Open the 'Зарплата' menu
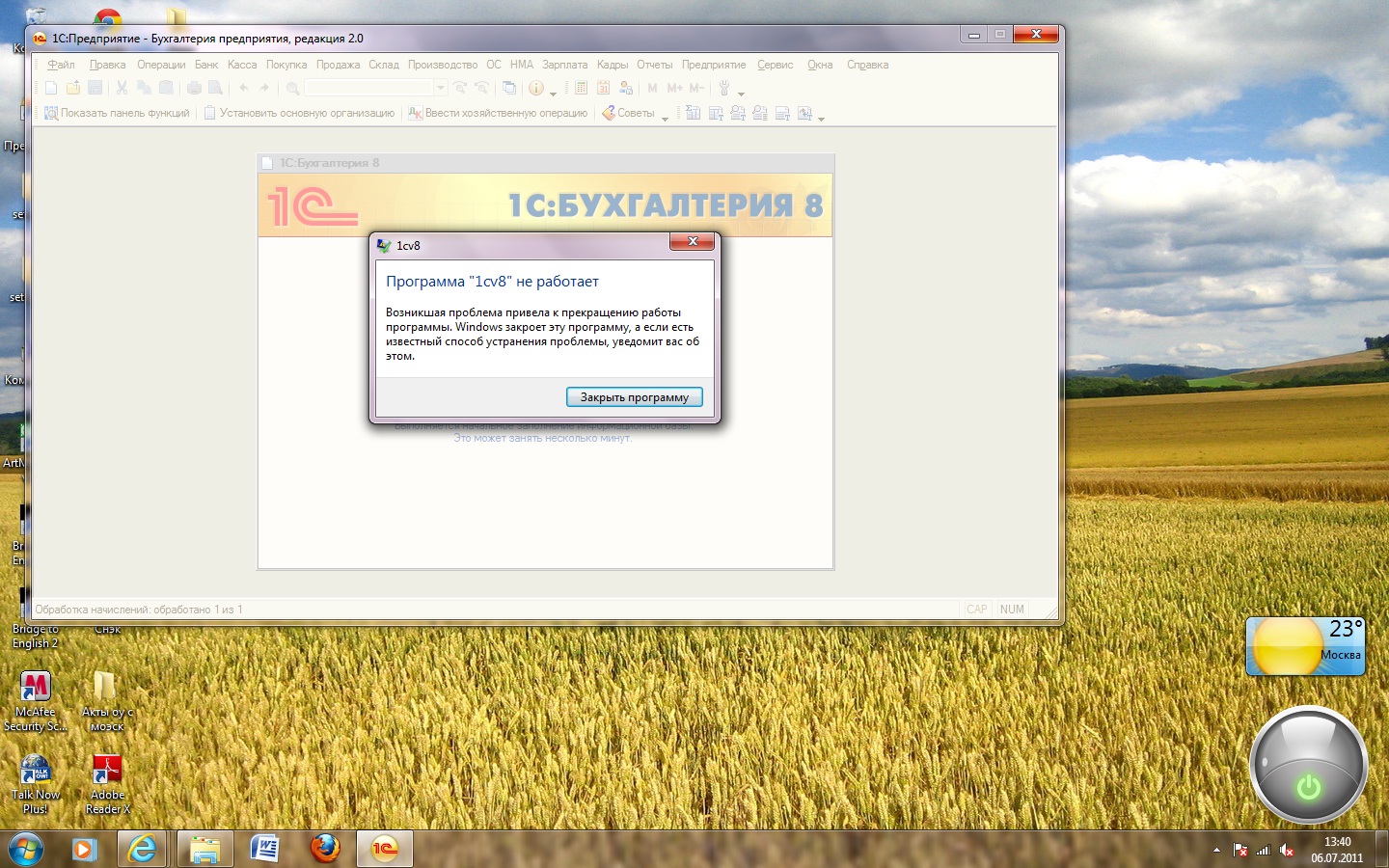 pyautogui.click(x=564, y=65)
